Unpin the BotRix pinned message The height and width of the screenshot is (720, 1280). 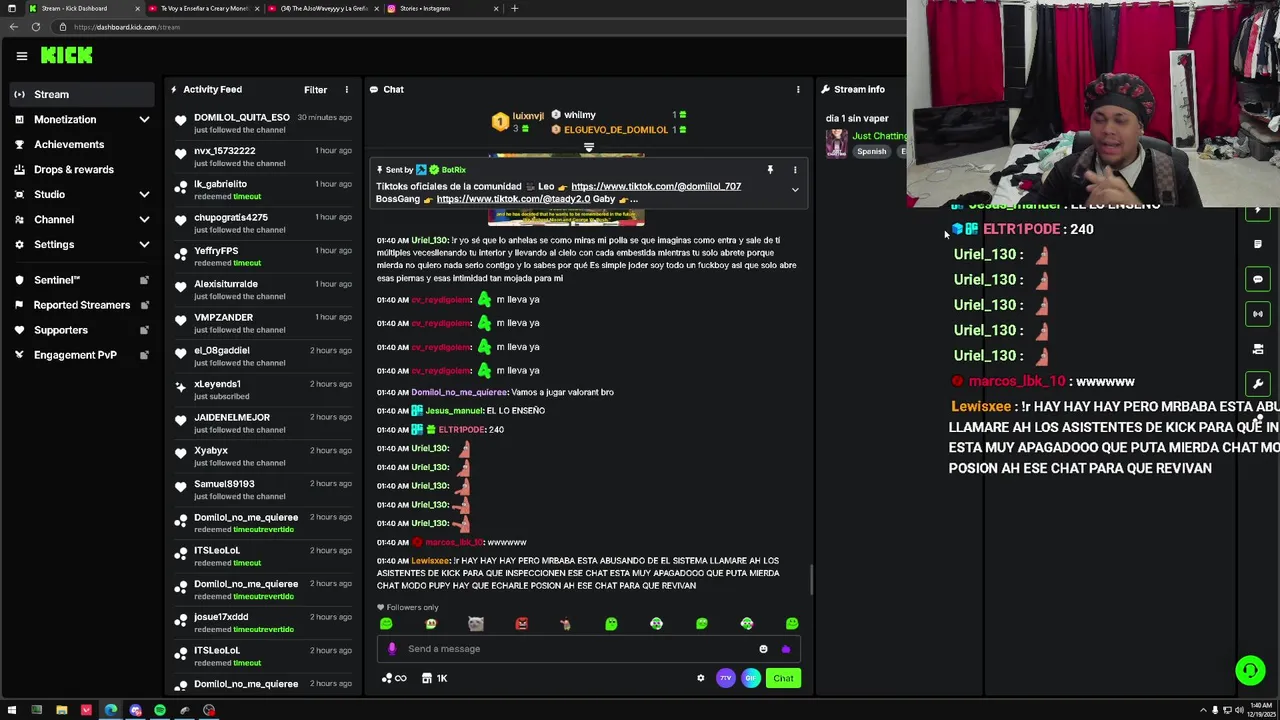click(770, 170)
